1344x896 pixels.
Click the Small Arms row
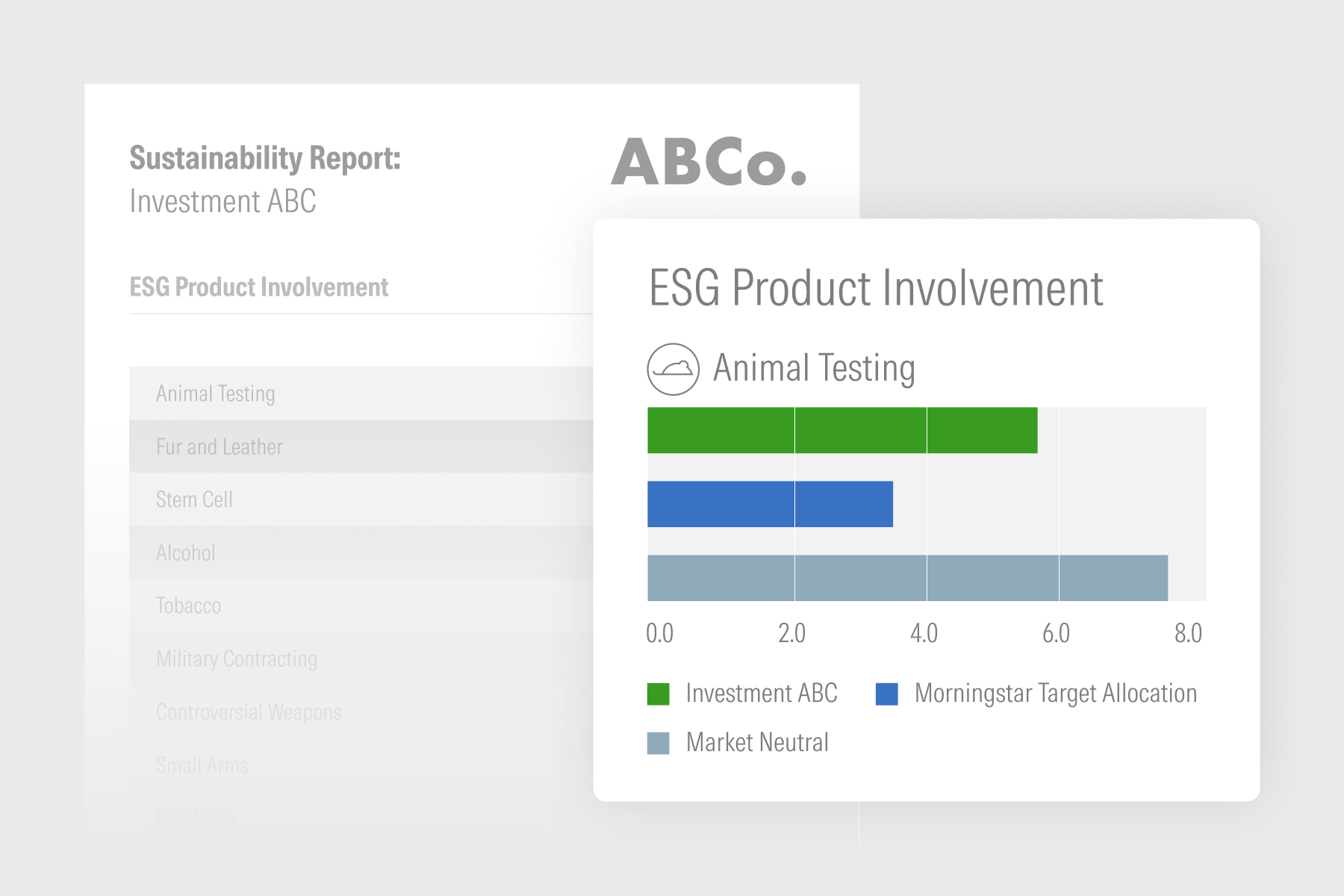(x=202, y=765)
